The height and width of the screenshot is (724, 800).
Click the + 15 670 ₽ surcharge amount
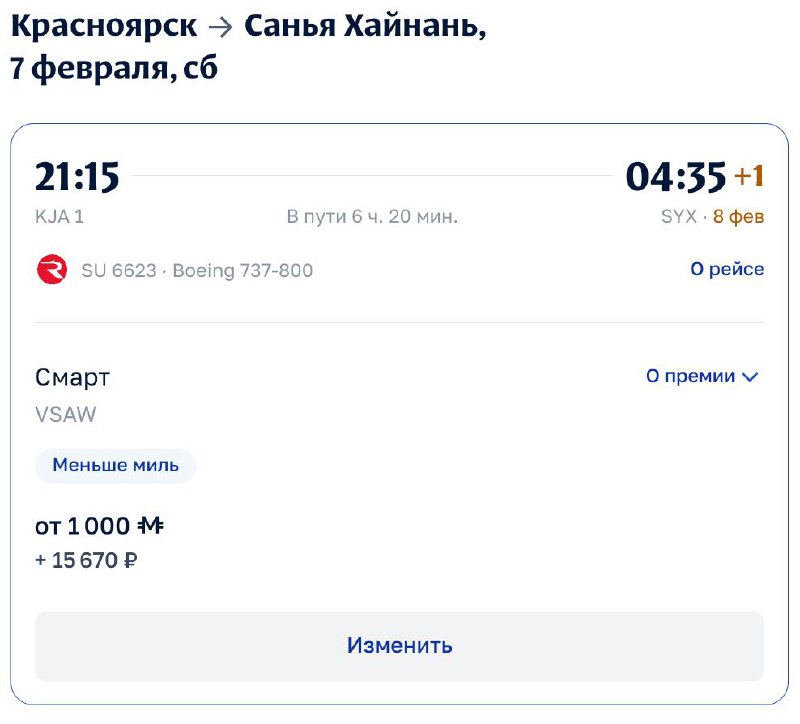tap(87, 561)
